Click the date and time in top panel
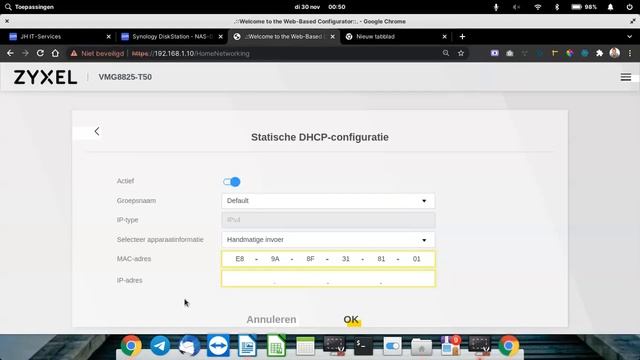 (x=320, y=7)
